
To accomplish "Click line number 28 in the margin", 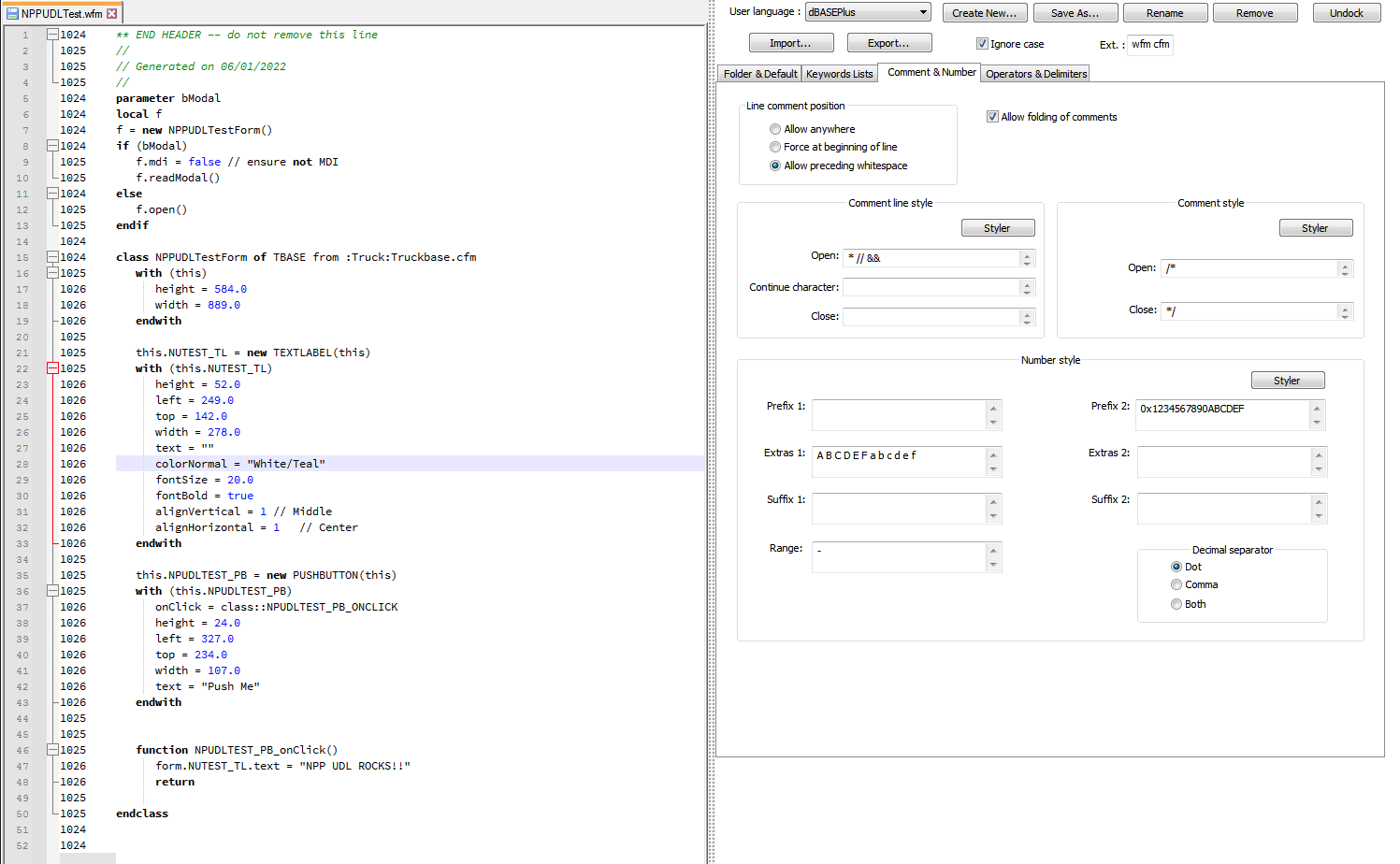I will 22,464.
